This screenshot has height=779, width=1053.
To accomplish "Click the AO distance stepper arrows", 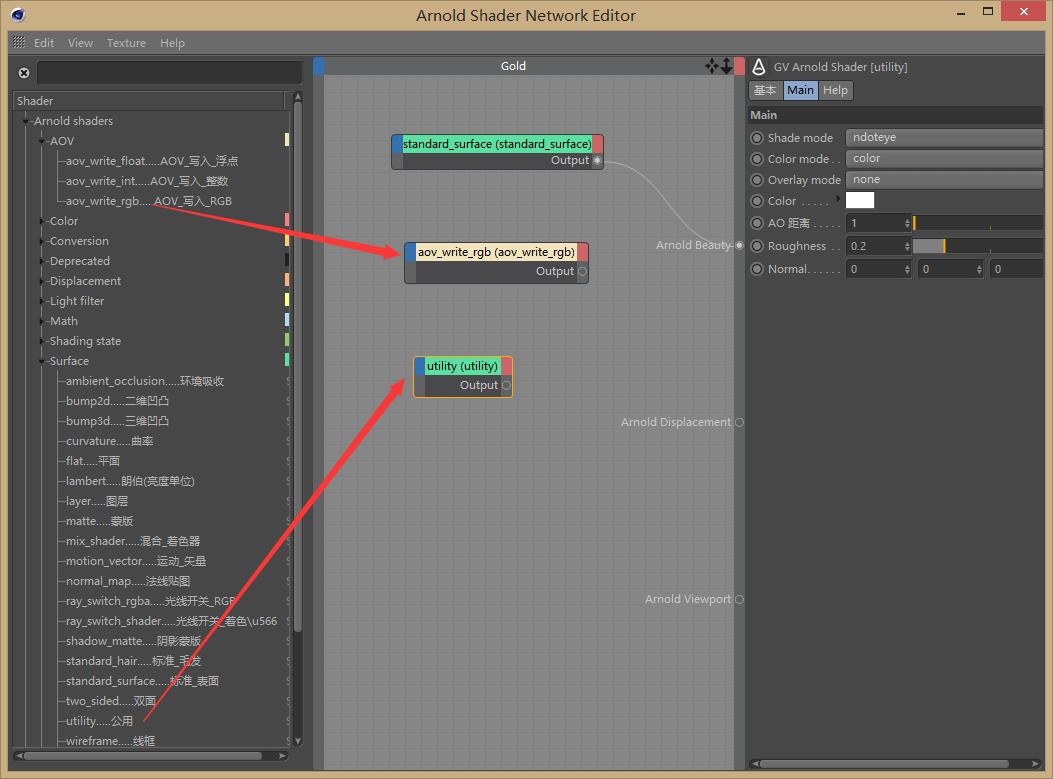I will click(907, 223).
